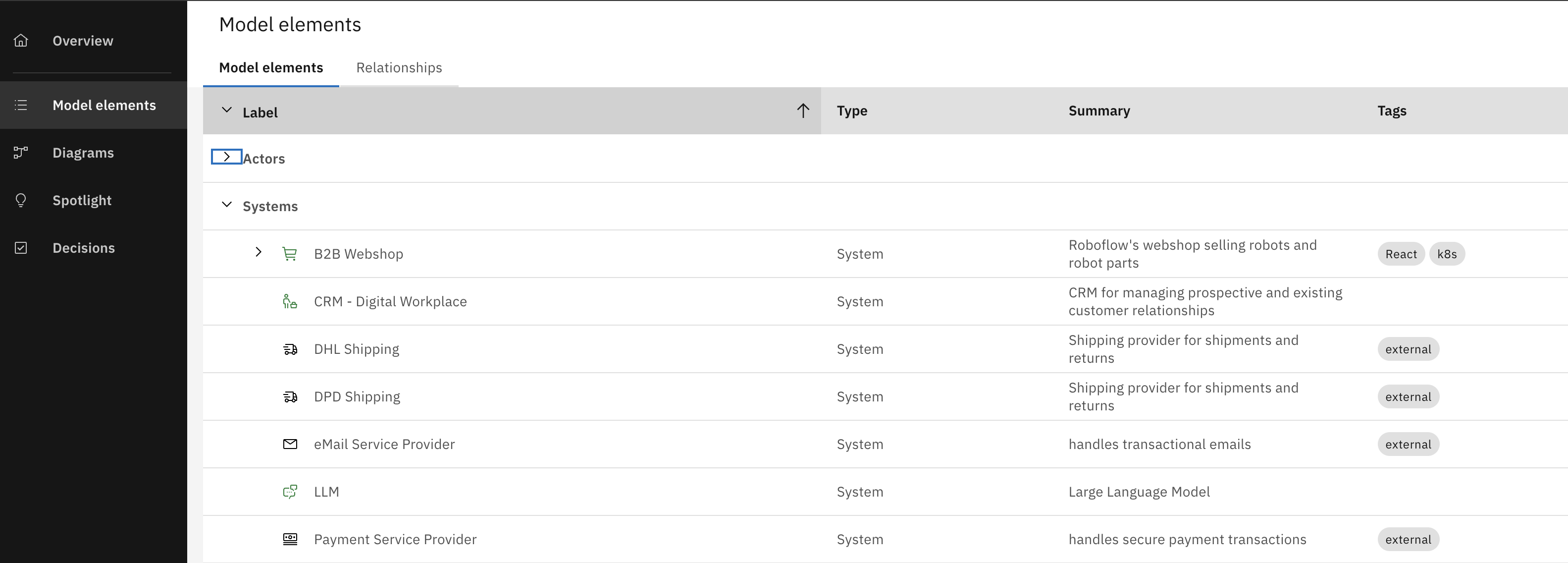Sort by the Type column header
Screen dimensions: 1568x563
851,111
